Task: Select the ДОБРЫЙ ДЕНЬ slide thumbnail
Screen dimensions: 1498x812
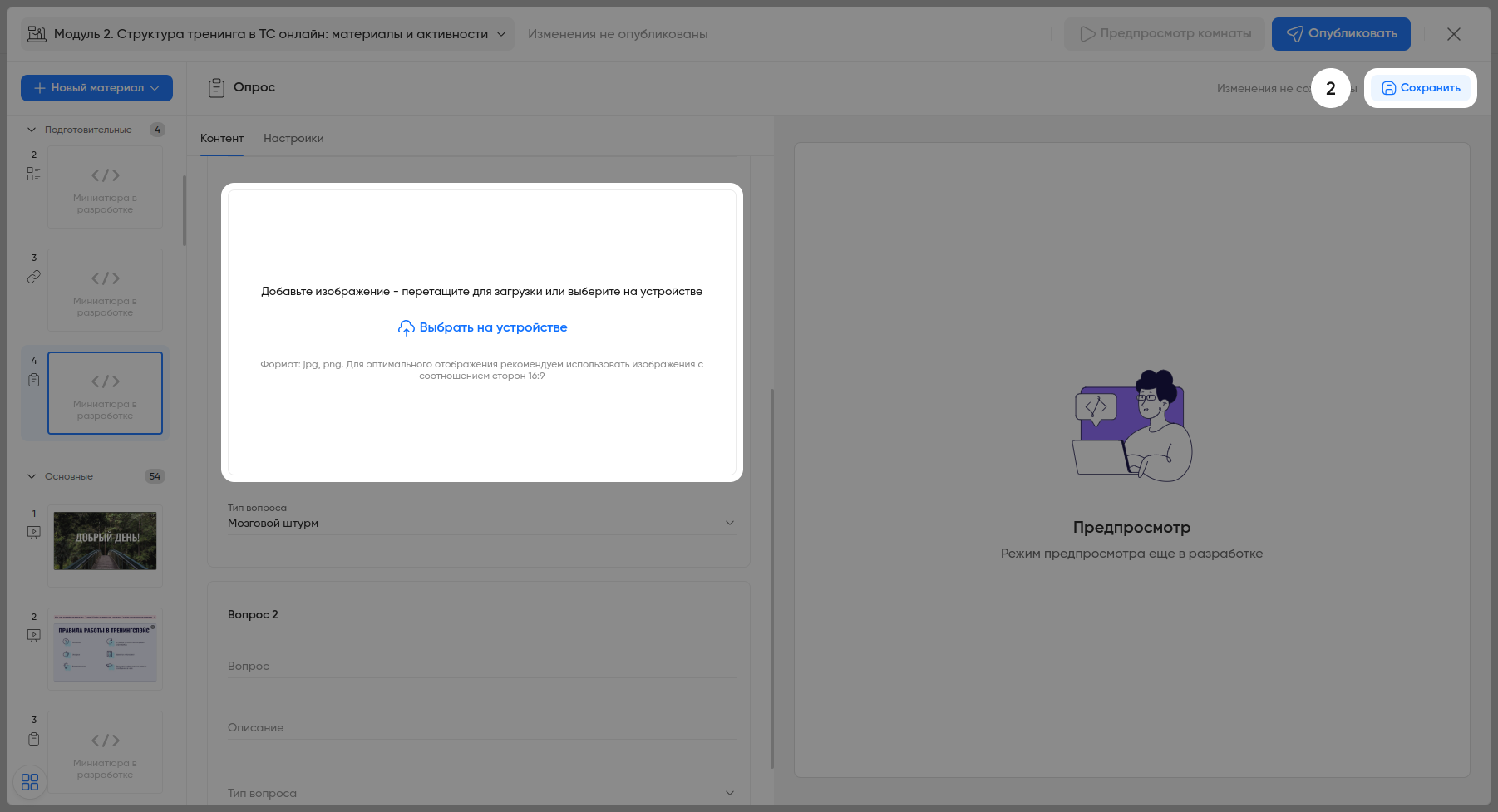Action: (105, 541)
